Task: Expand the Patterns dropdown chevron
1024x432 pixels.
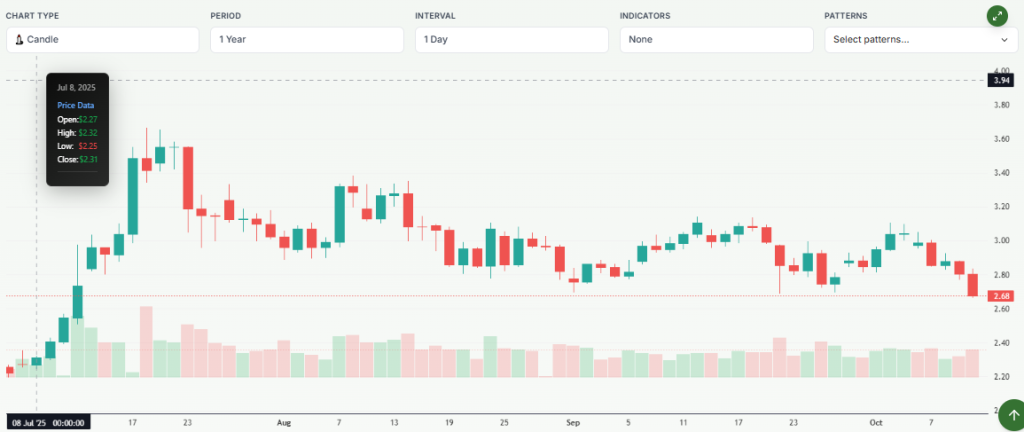Action: click(x=1003, y=40)
